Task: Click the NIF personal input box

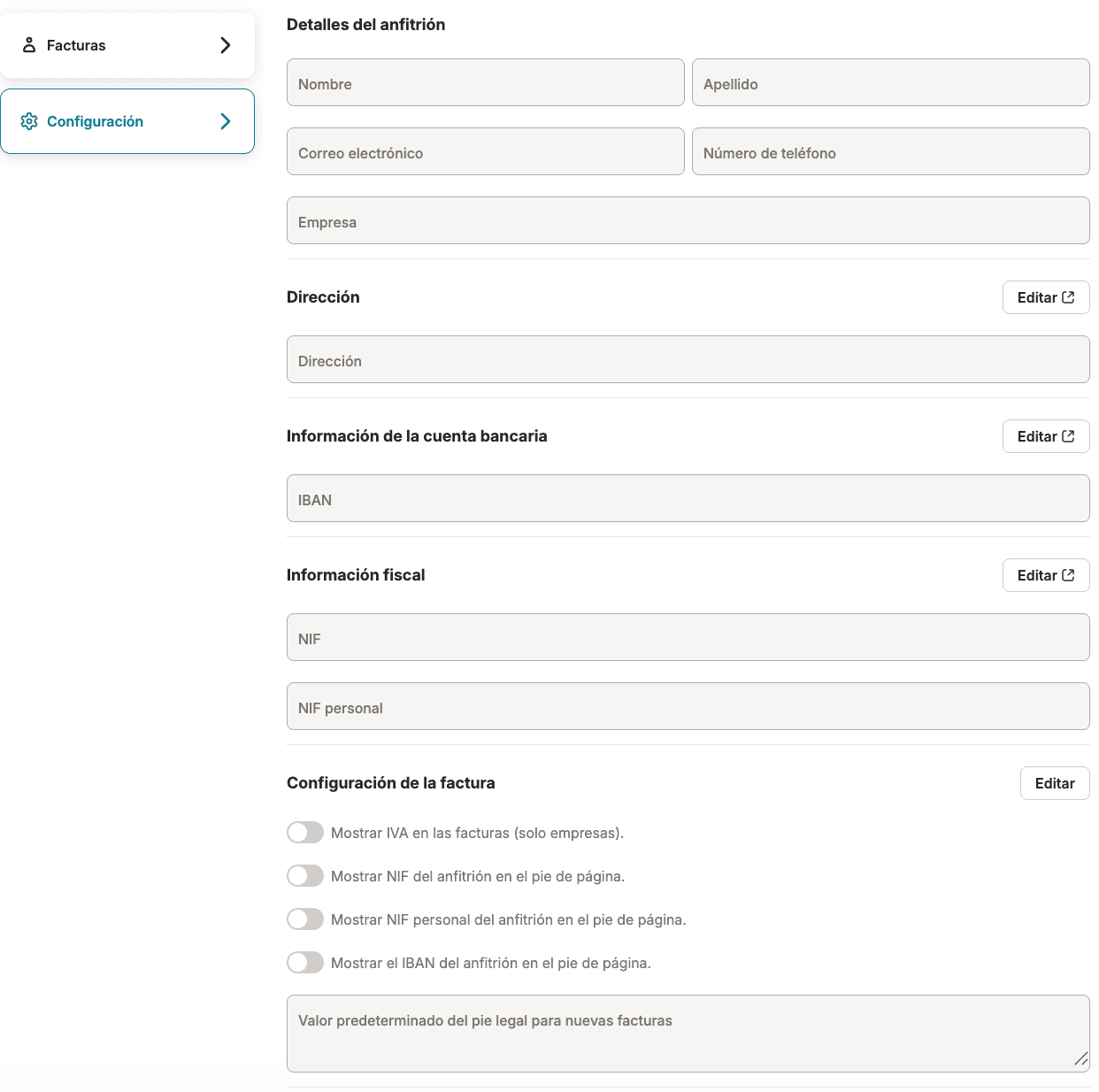Action: point(688,707)
